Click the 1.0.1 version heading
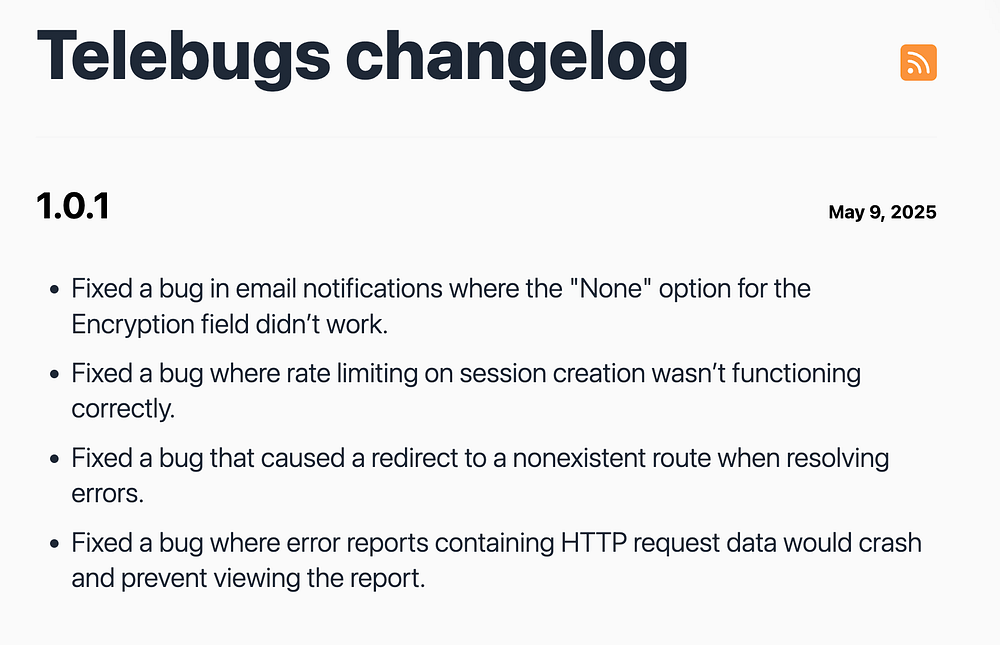The height and width of the screenshot is (645, 1000). [73, 208]
